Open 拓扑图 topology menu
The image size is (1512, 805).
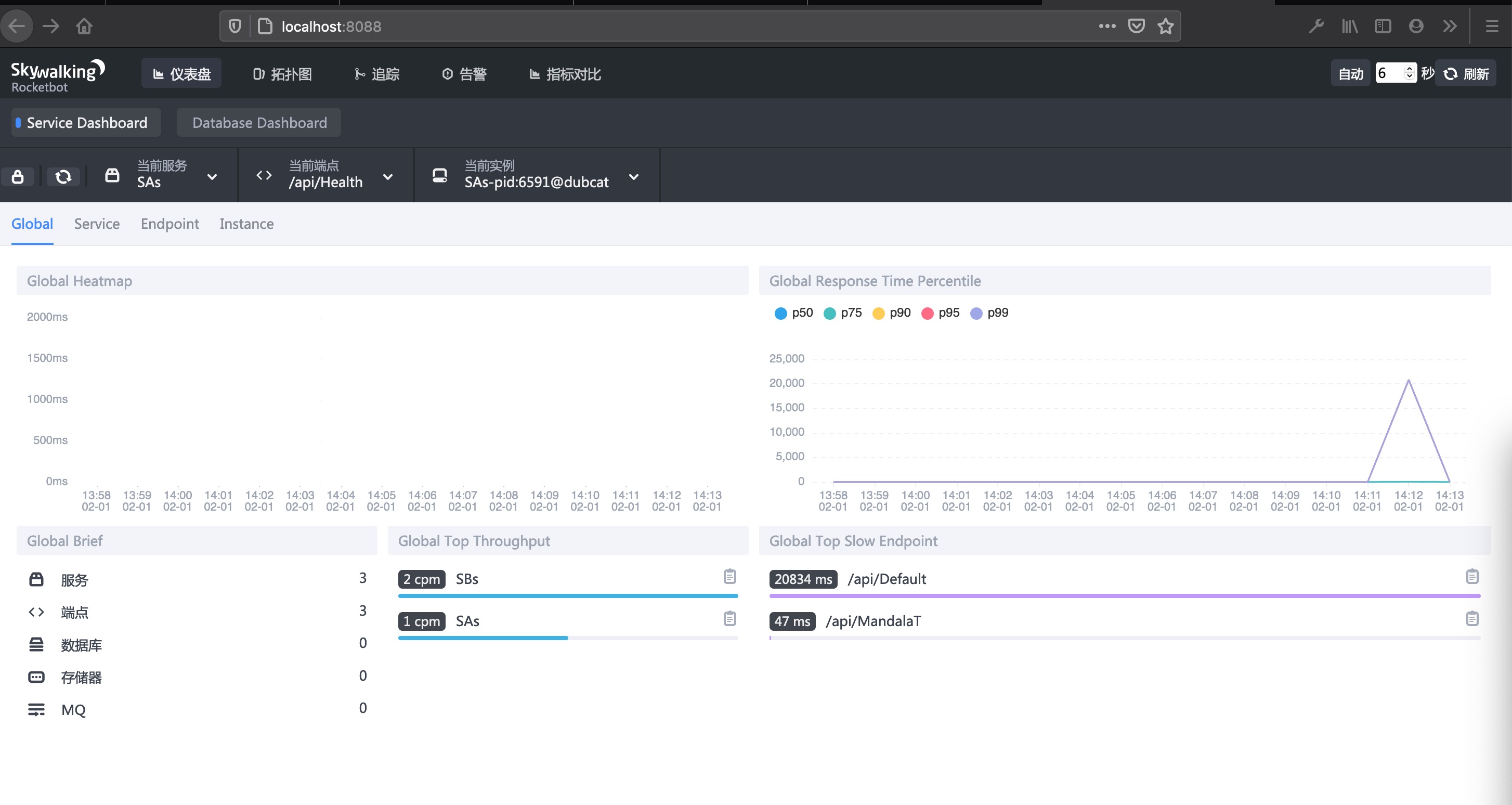[x=282, y=73]
